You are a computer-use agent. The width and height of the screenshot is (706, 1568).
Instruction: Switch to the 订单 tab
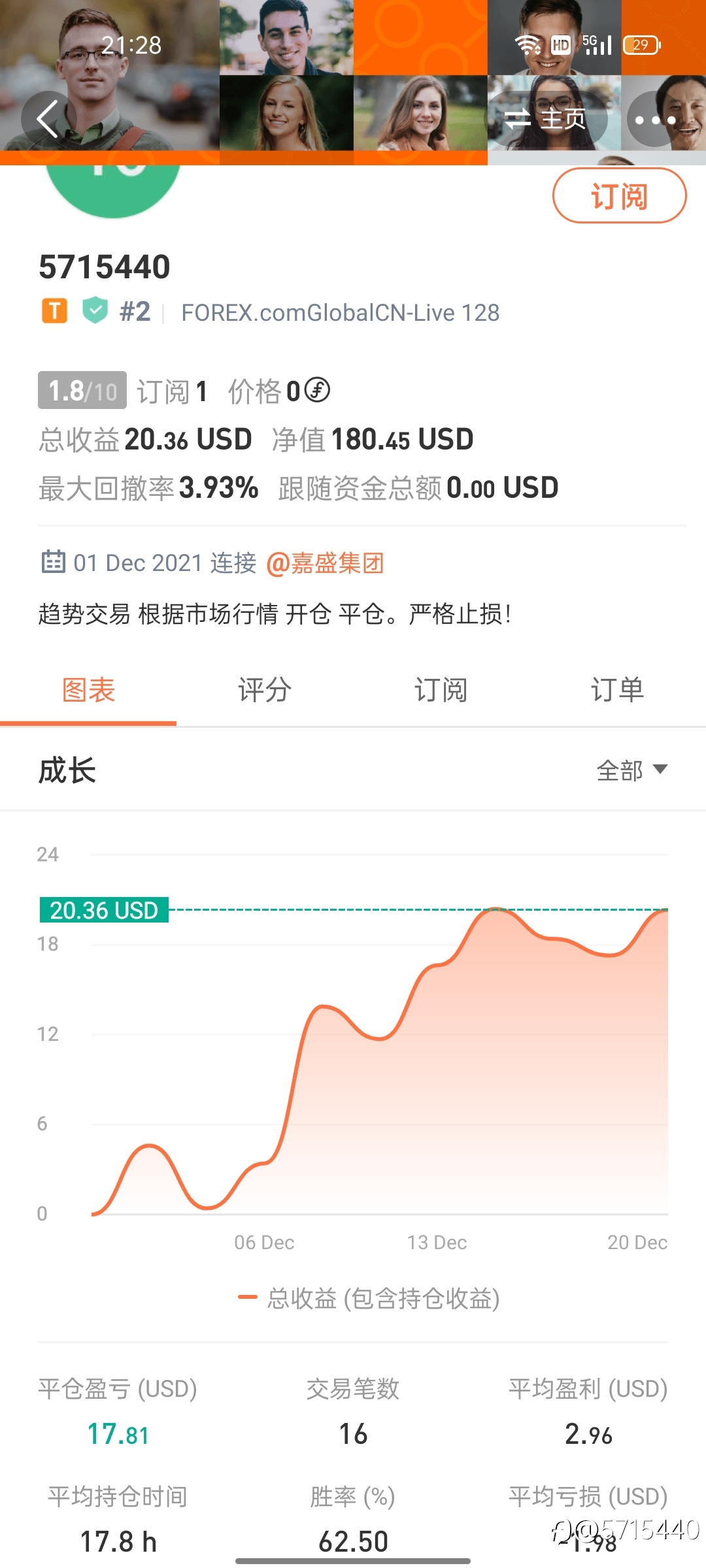617,690
